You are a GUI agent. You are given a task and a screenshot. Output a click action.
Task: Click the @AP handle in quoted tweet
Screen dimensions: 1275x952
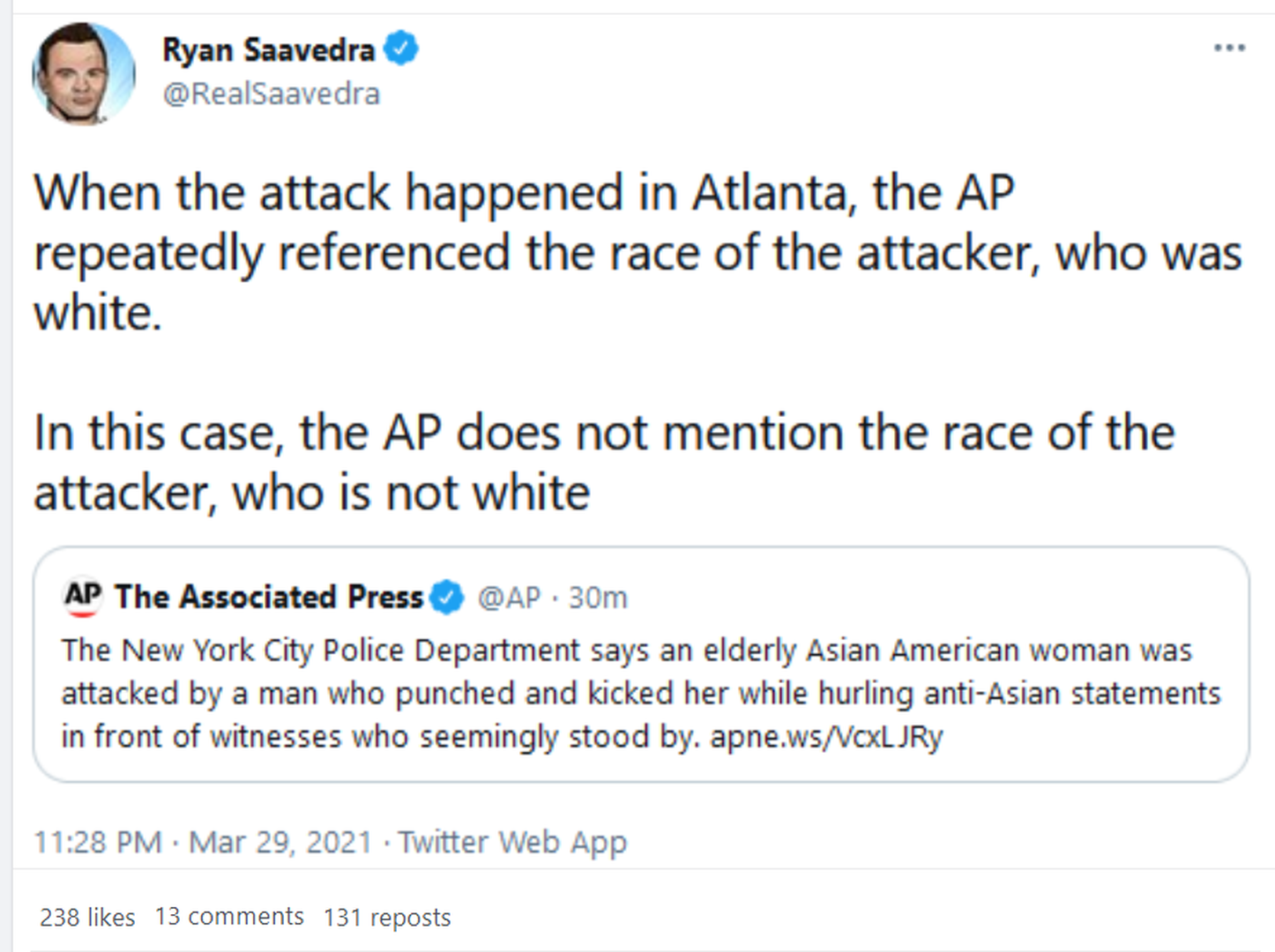tap(509, 598)
